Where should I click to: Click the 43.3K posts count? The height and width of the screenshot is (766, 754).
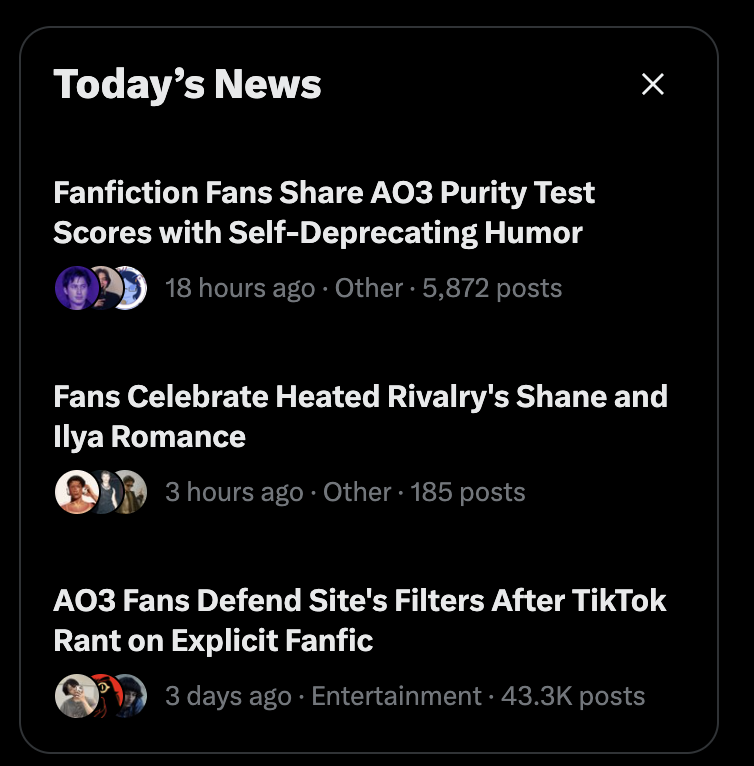(x=573, y=696)
